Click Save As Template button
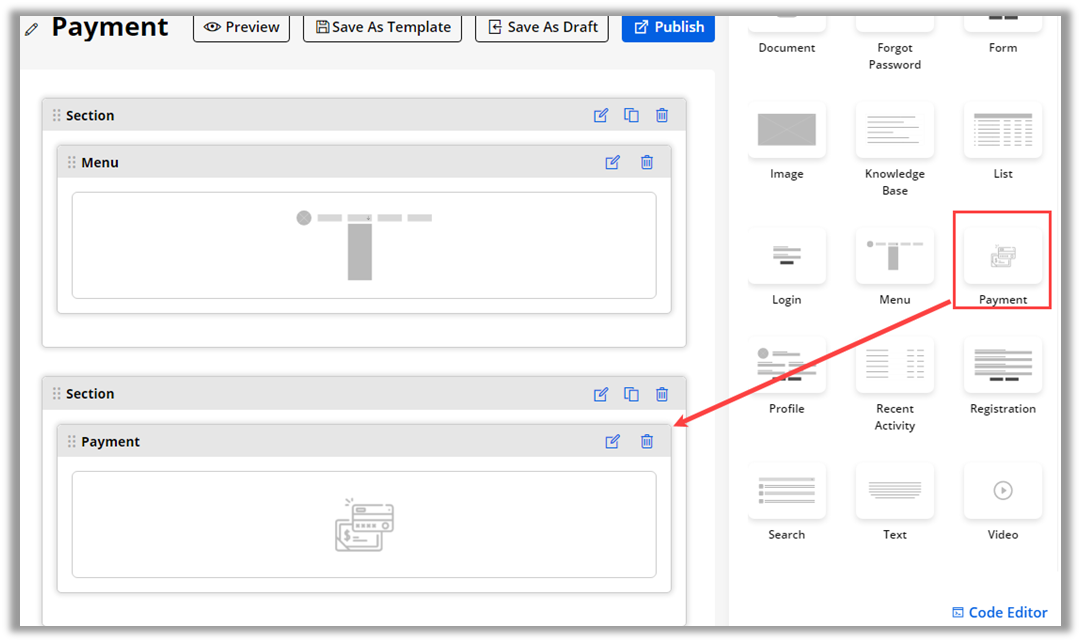Image resolution: width=1081 pixels, height=642 pixels. pos(382,27)
